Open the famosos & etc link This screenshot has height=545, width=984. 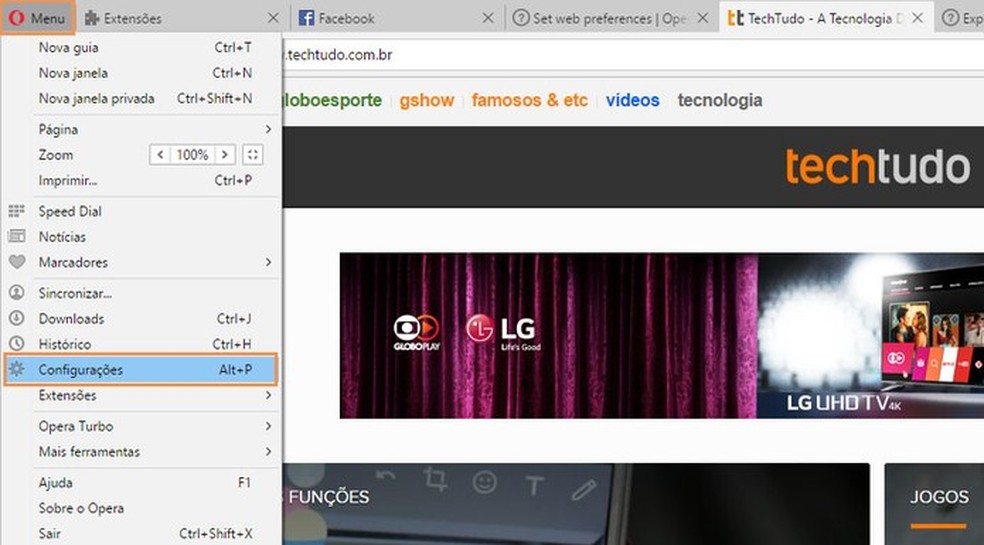(530, 100)
